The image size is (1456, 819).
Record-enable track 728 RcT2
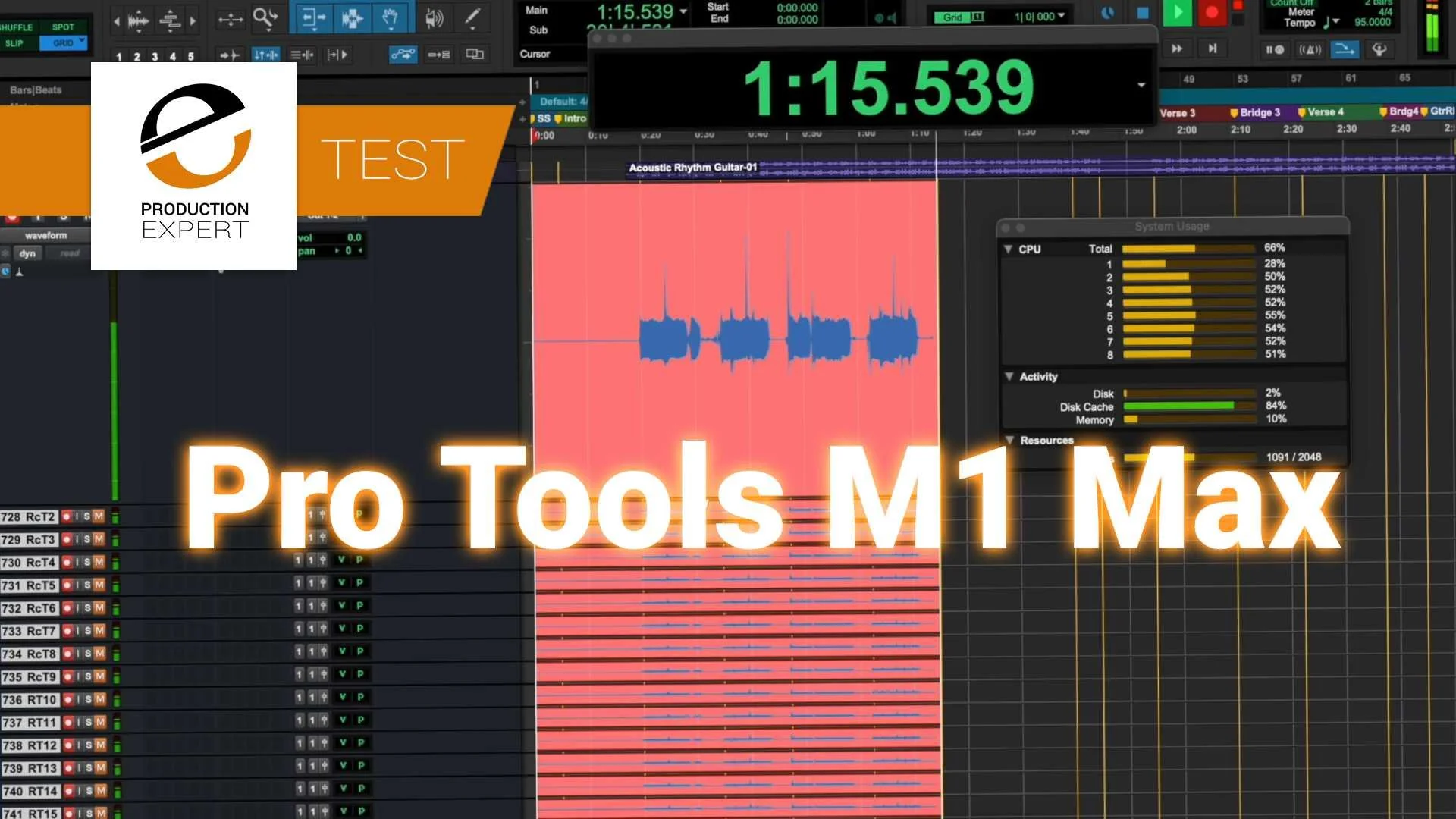(66, 516)
